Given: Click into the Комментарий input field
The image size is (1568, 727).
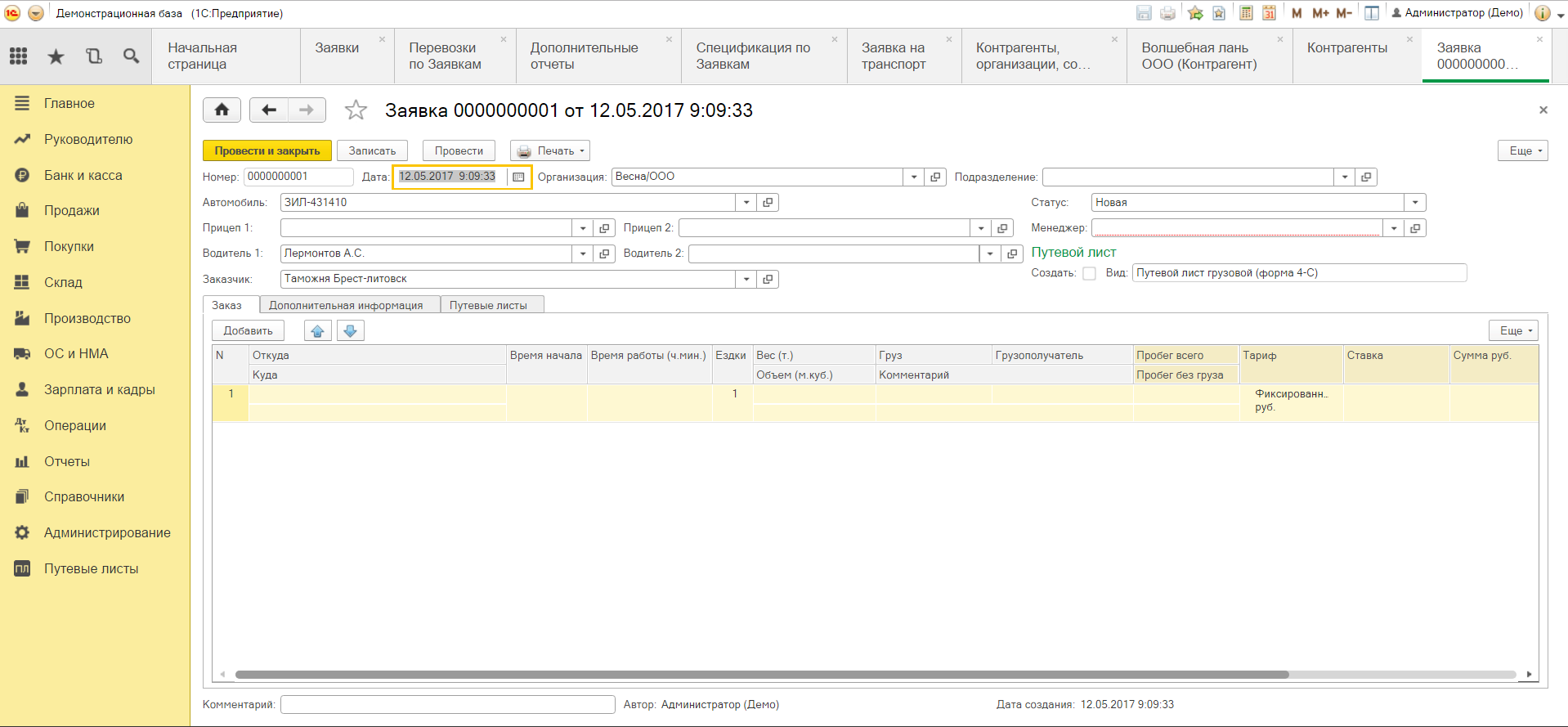Looking at the screenshot, I should pyautogui.click(x=447, y=704).
